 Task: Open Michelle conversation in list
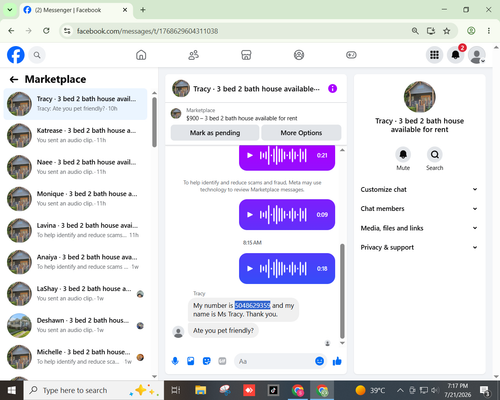75,357
